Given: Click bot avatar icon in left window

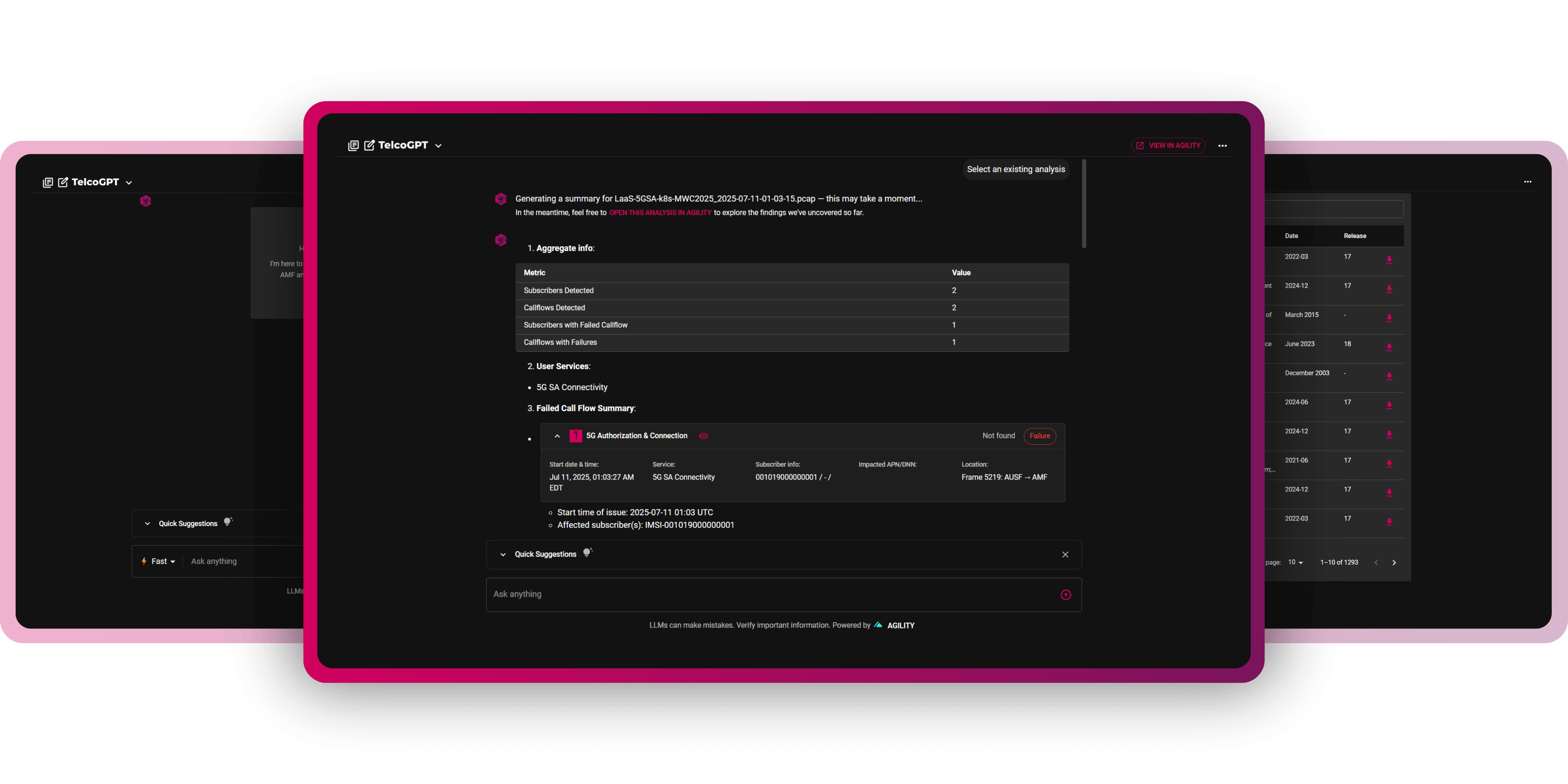Looking at the screenshot, I should (x=145, y=201).
